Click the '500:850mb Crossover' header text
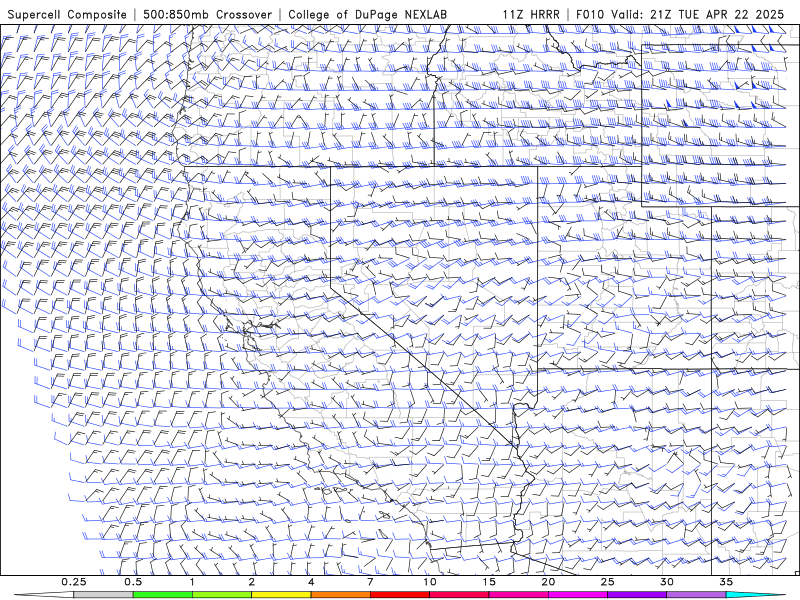This screenshot has height=600, width=800. pos(207,15)
